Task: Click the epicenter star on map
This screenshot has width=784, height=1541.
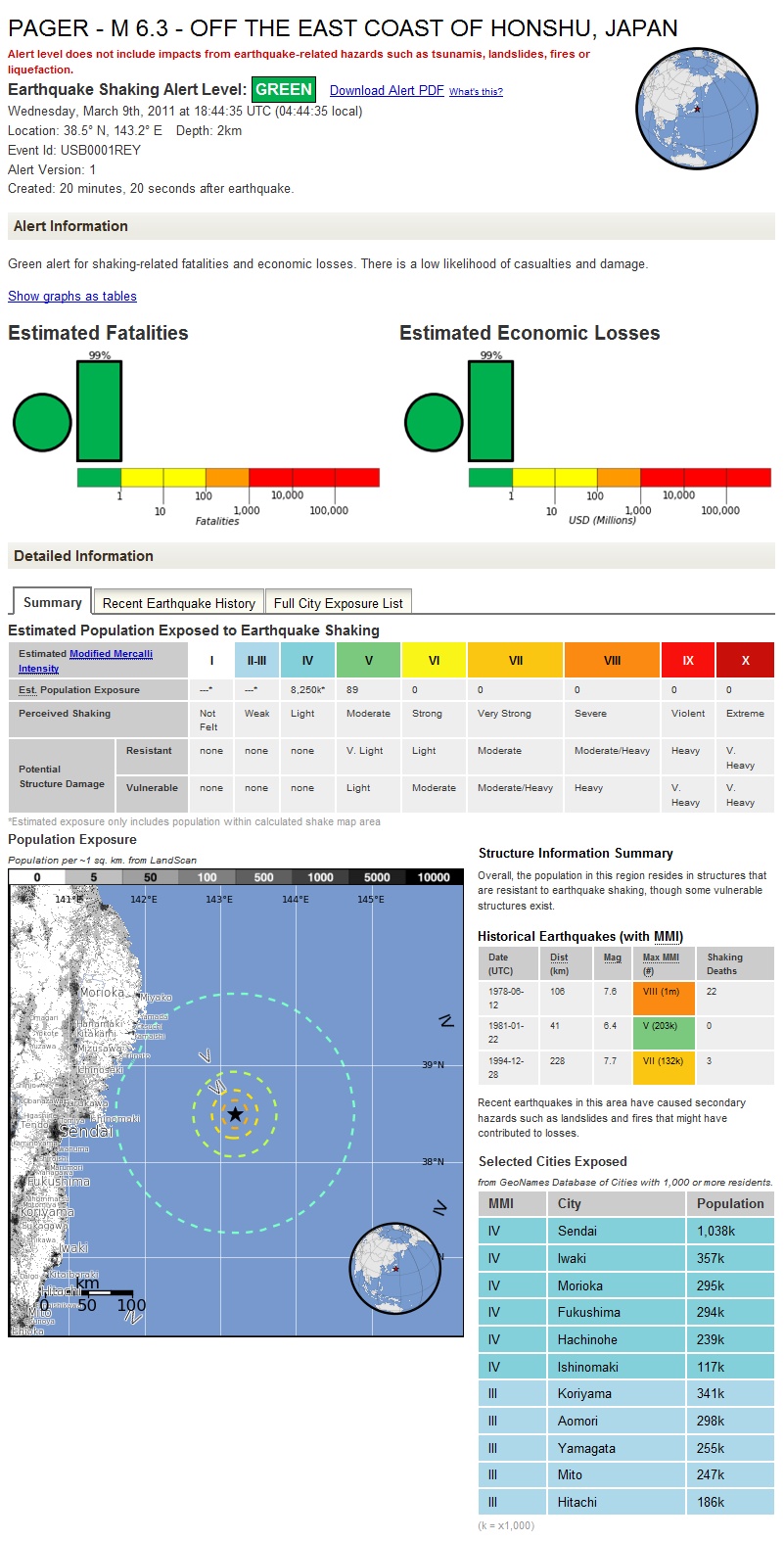Action: tap(235, 1114)
